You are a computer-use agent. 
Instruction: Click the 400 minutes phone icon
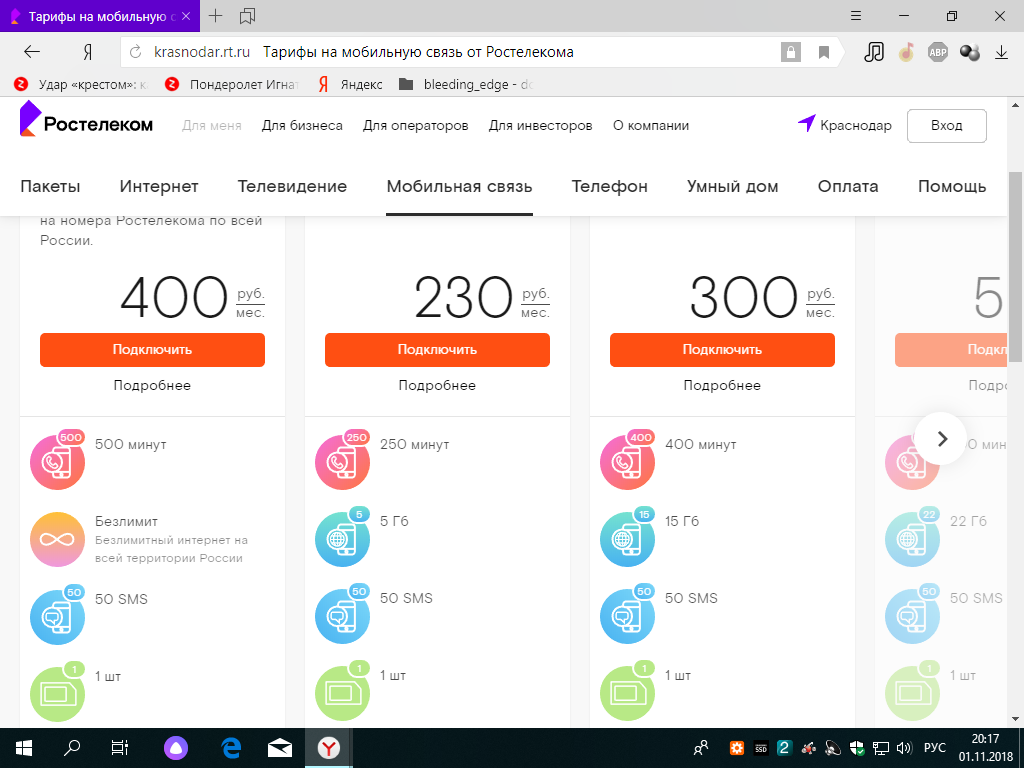tap(627, 460)
